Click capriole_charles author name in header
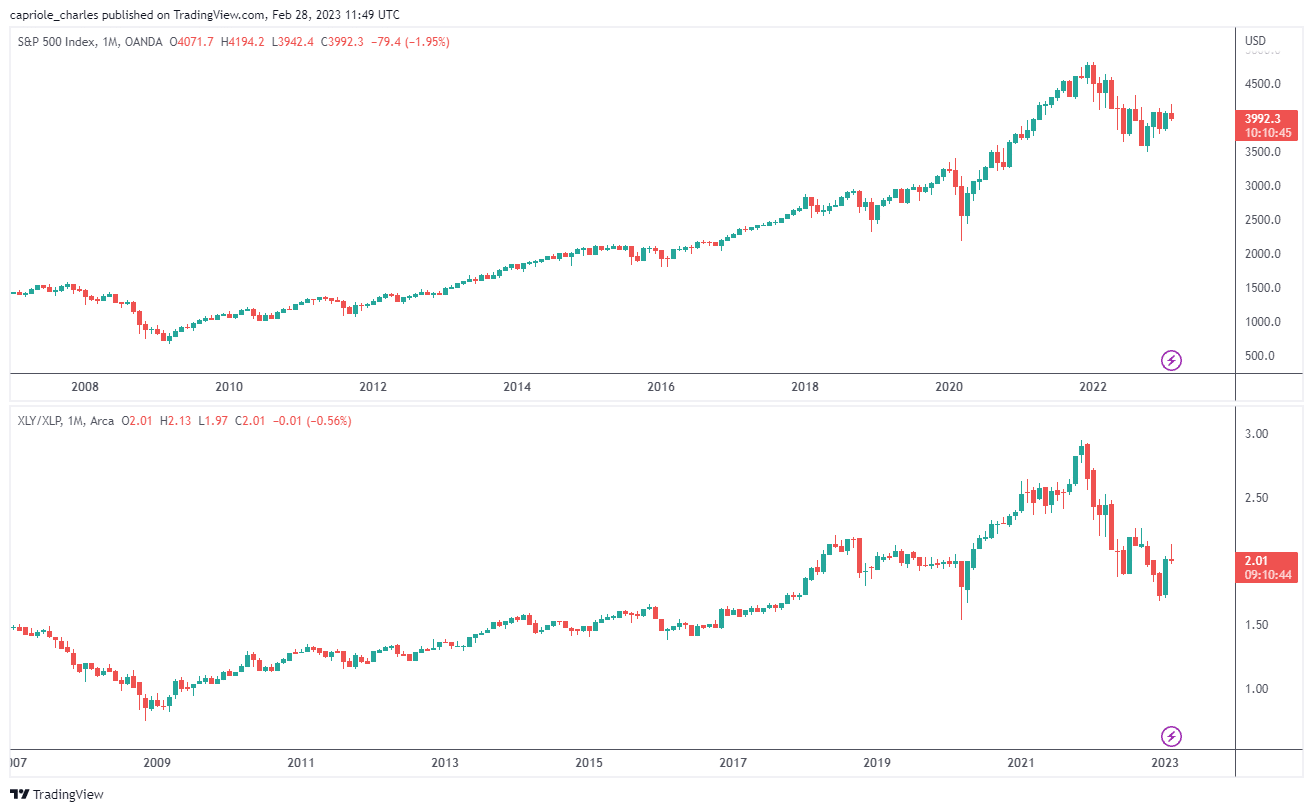This screenshot has height=812, width=1313. coord(51,14)
